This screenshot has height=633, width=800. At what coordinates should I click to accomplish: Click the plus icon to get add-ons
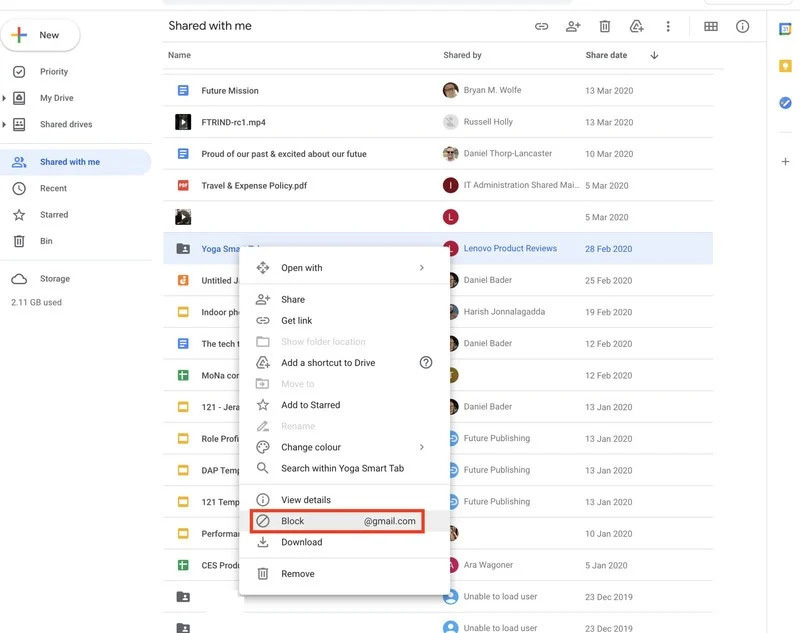click(x=785, y=162)
